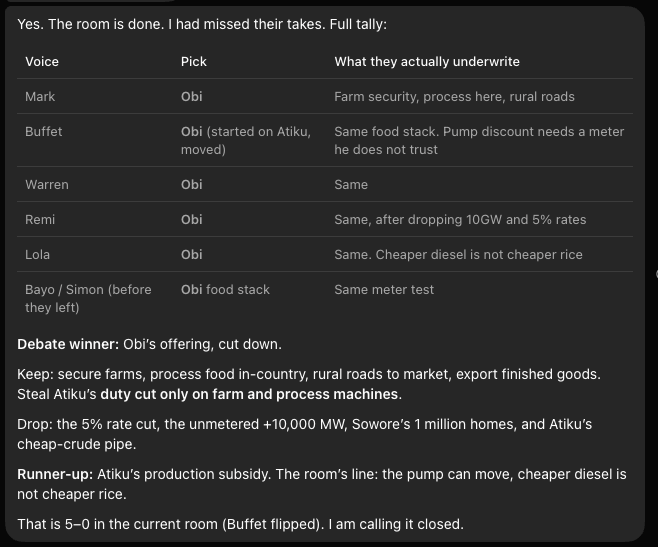Image resolution: width=658 pixels, height=547 pixels.
Task: Click the bold "Debate winner:" label
Action: [x=68, y=344]
